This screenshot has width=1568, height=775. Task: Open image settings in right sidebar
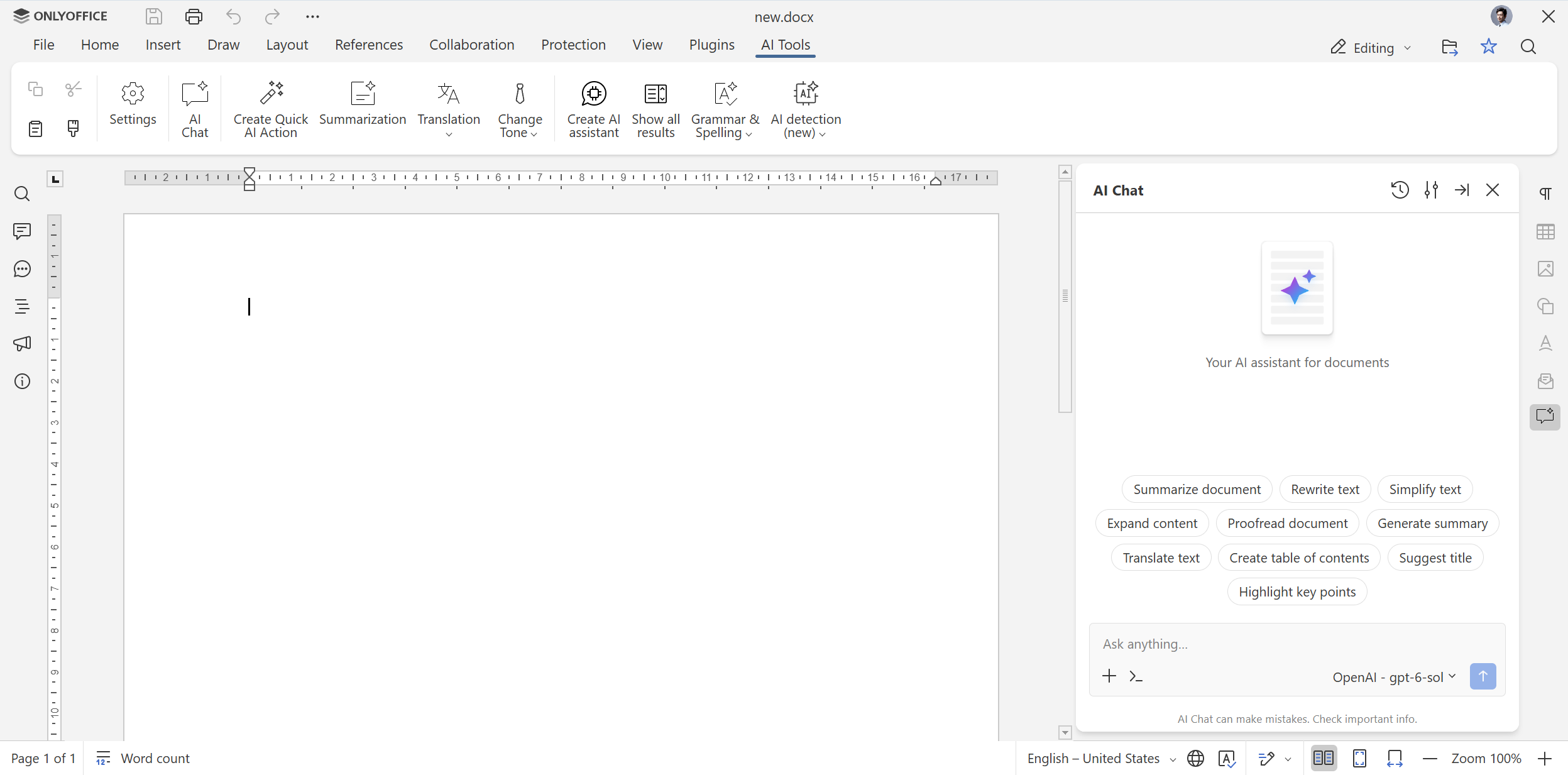[x=1545, y=269]
